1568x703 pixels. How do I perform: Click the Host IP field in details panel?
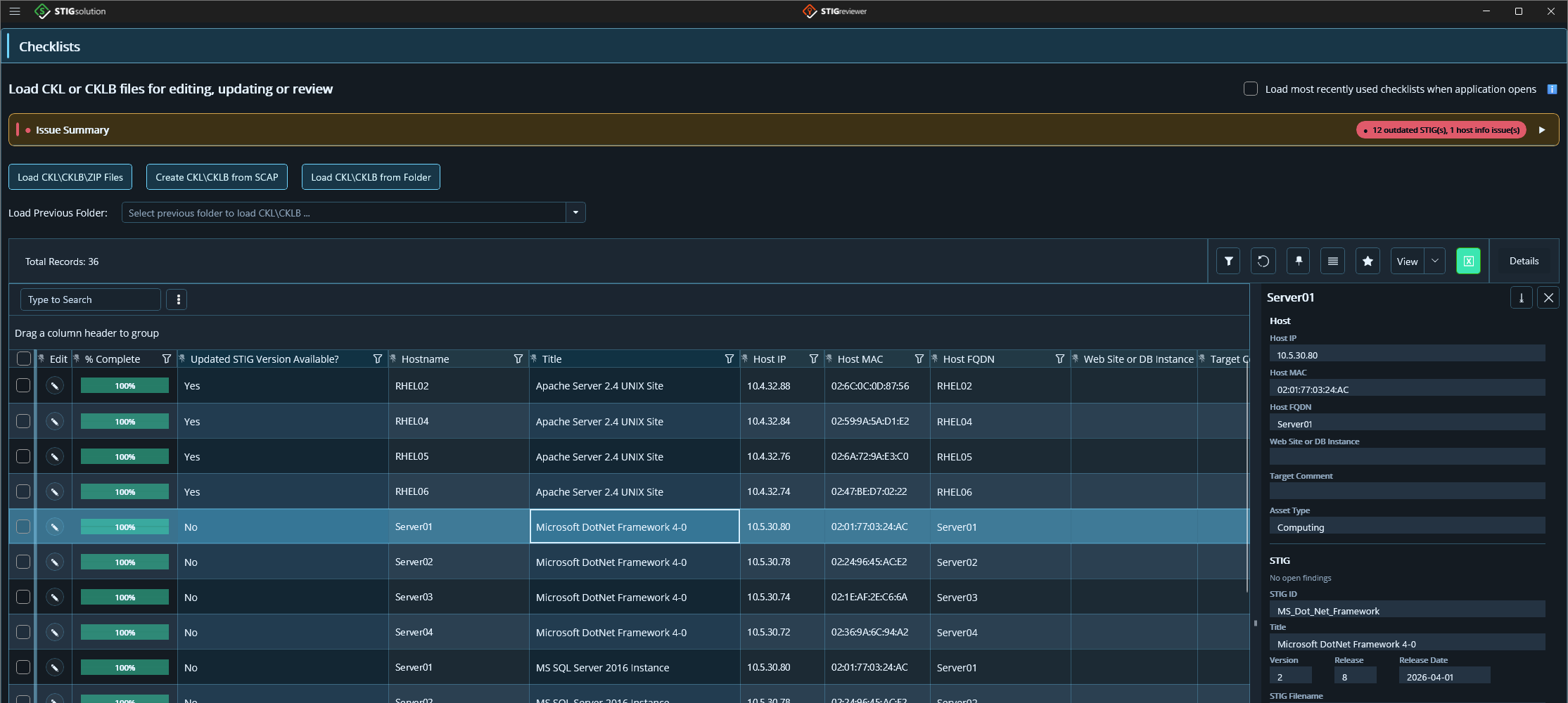tap(1407, 355)
